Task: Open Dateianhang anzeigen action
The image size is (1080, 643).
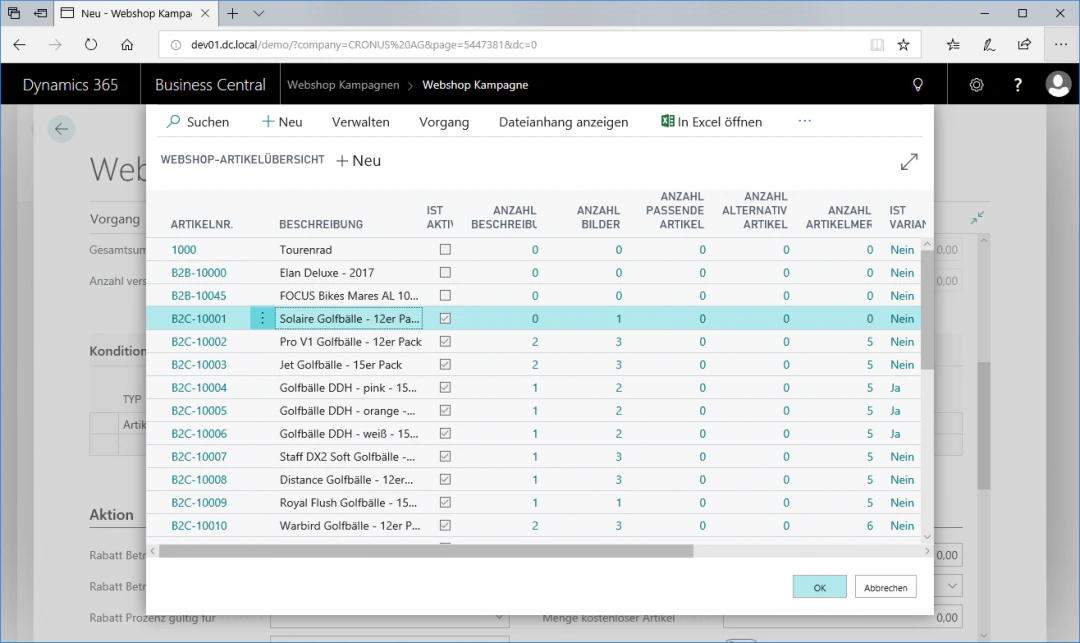Action: pyautogui.click(x=563, y=122)
